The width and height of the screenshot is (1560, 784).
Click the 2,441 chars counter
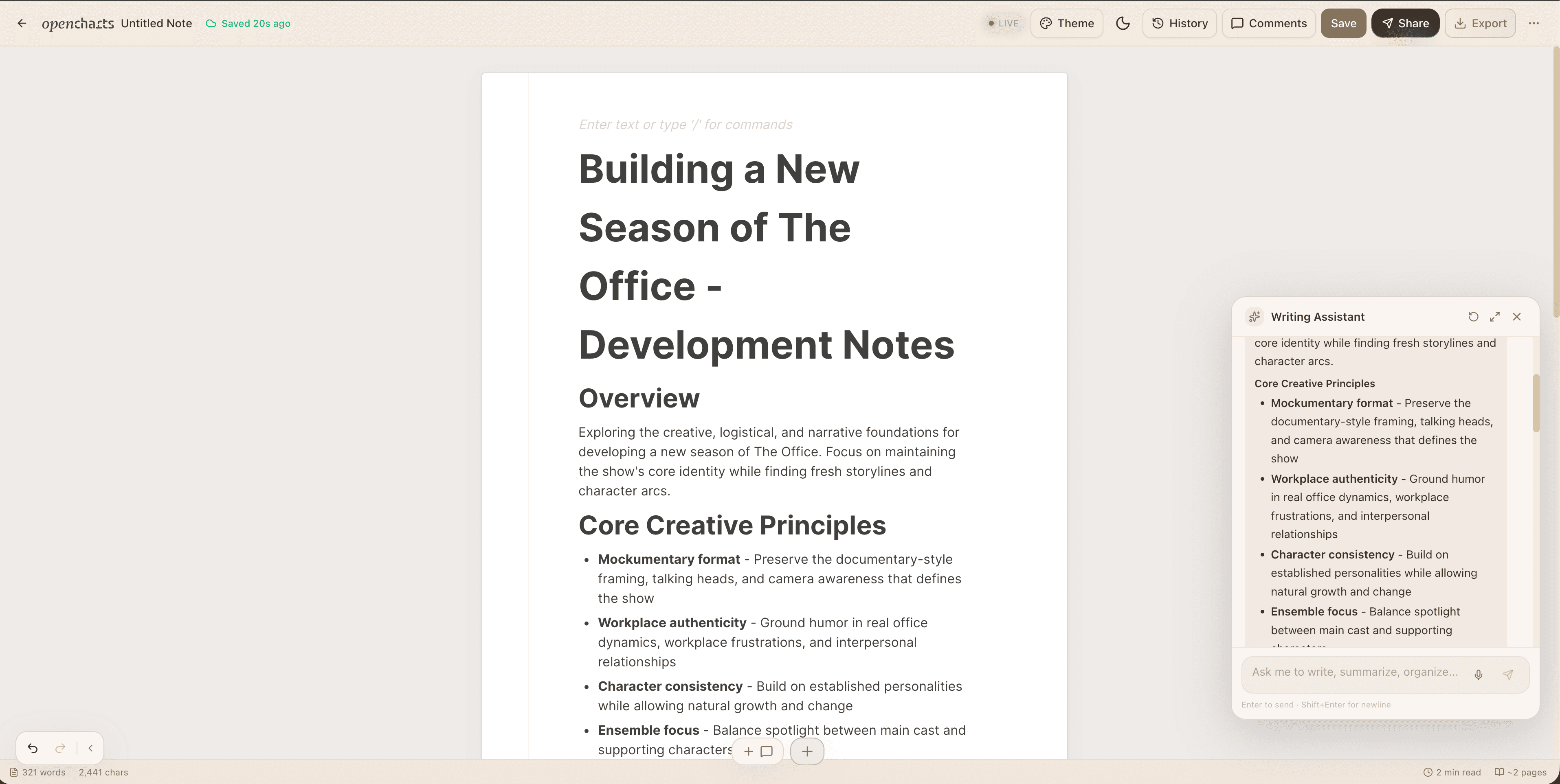[x=103, y=772]
